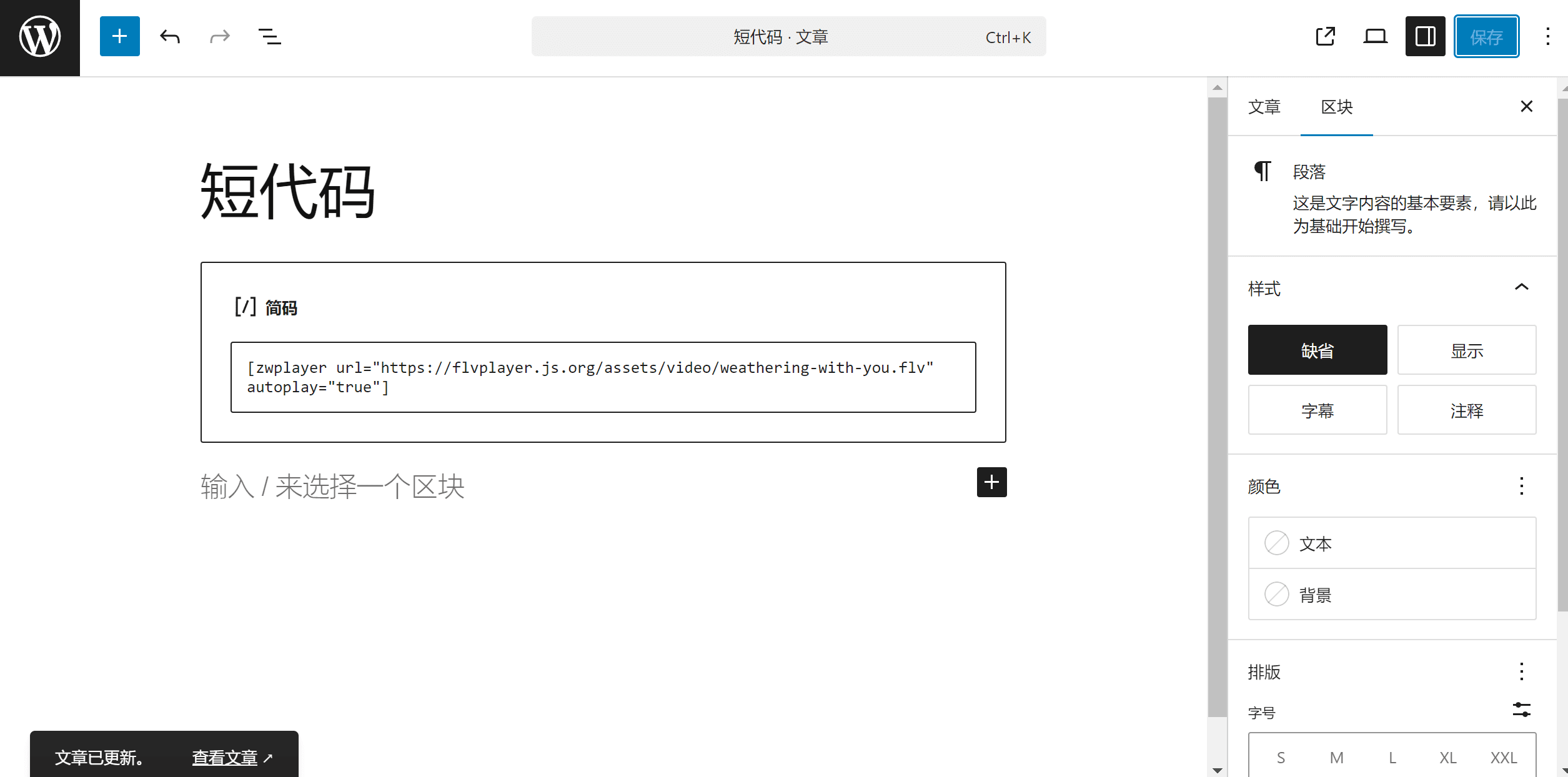Open the three-dot options menu in top bar

pos(1547,36)
